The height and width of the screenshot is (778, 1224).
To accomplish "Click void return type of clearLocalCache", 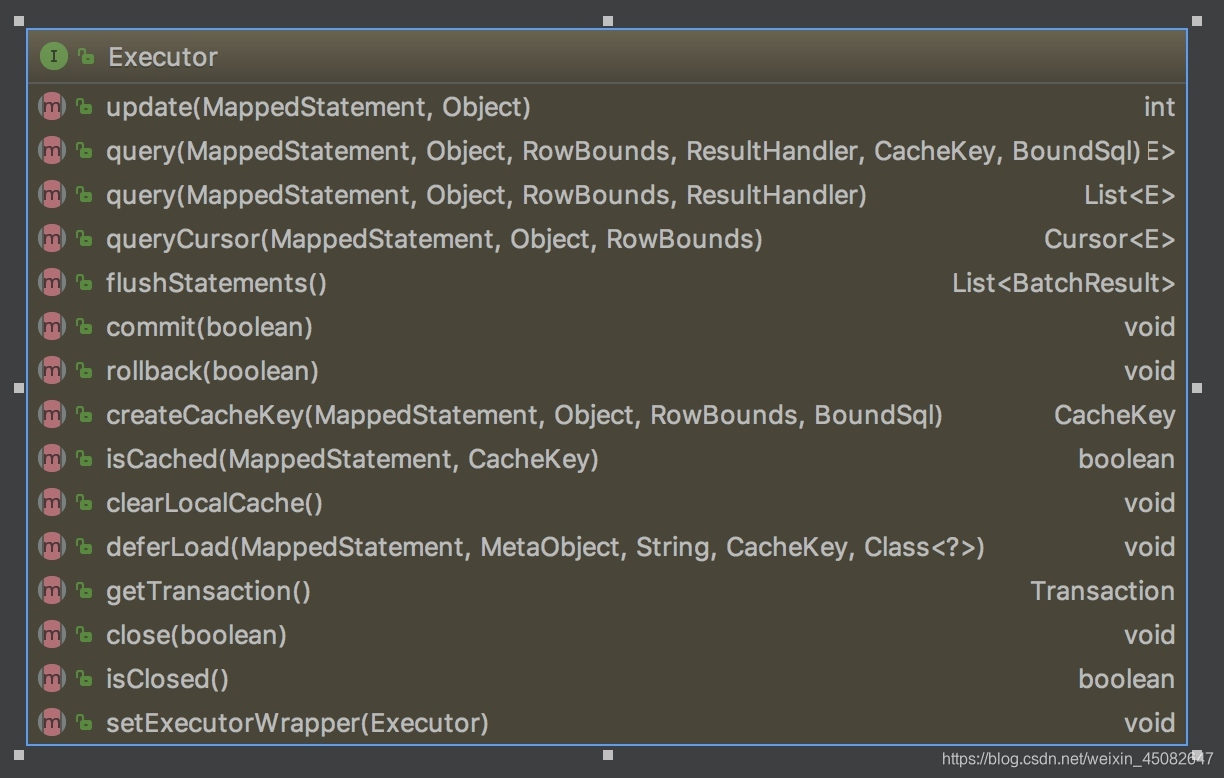I will pyautogui.click(x=1150, y=503).
